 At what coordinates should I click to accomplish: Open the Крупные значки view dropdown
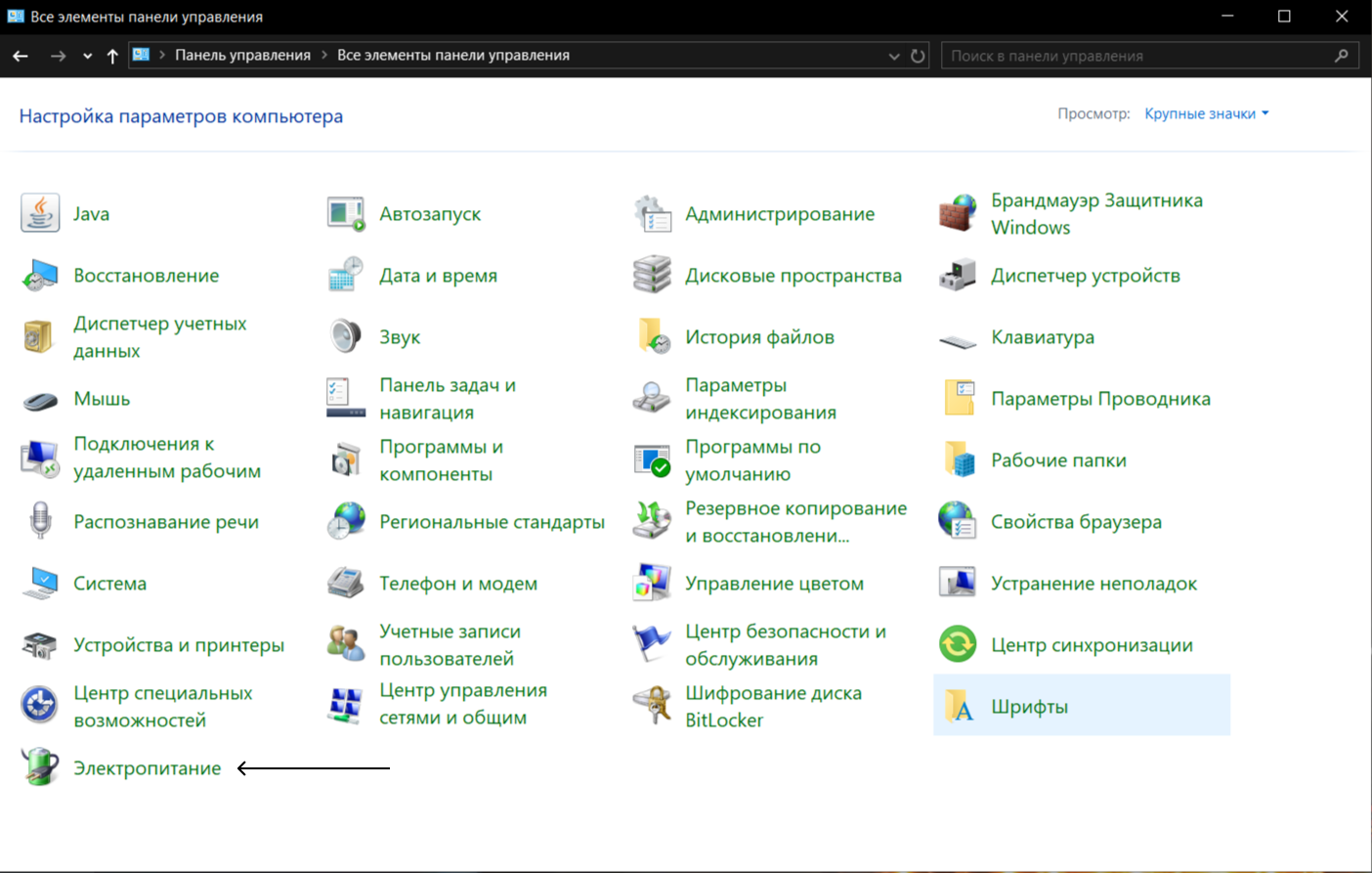1207,113
